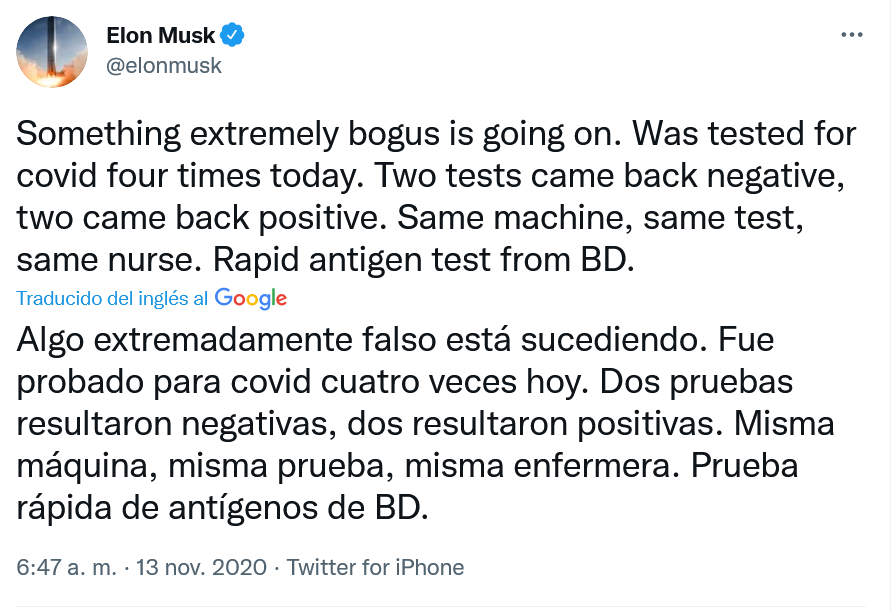
Task: Open the @elonmusk handle link
Action: click(164, 66)
